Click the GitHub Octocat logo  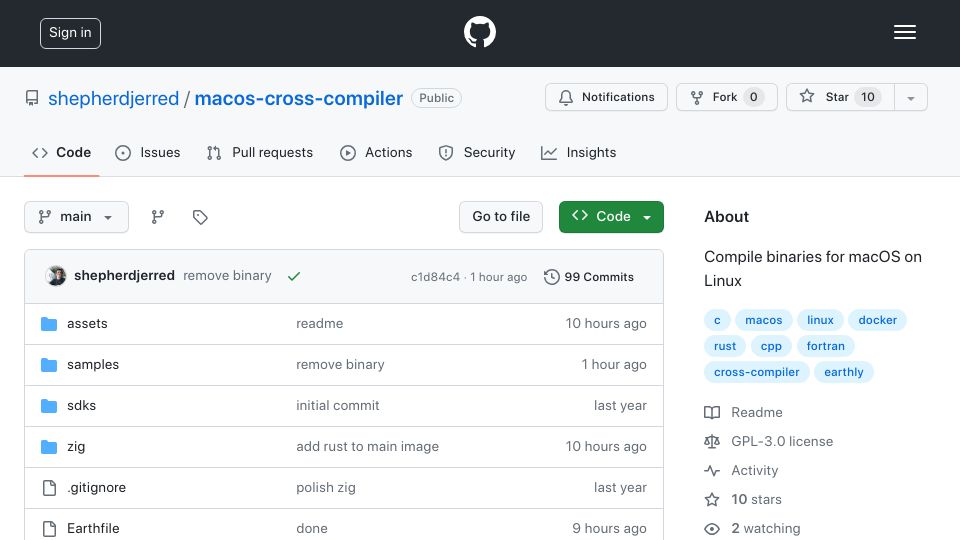click(x=479, y=32)
